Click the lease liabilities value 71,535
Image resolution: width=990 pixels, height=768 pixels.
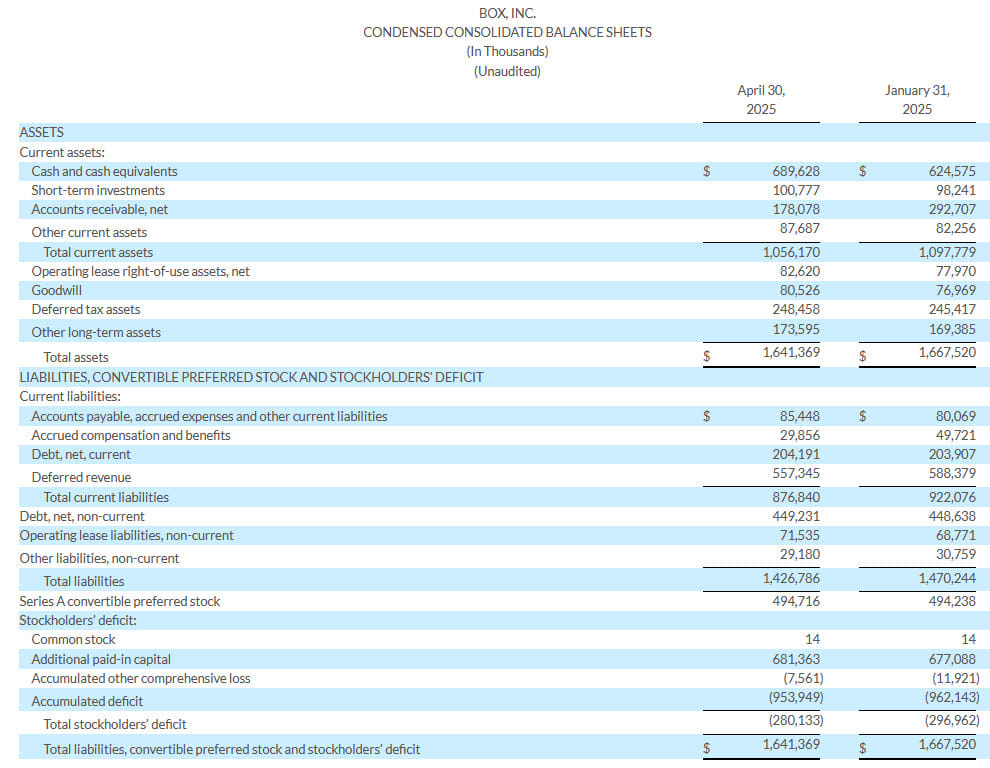[799, 535]
